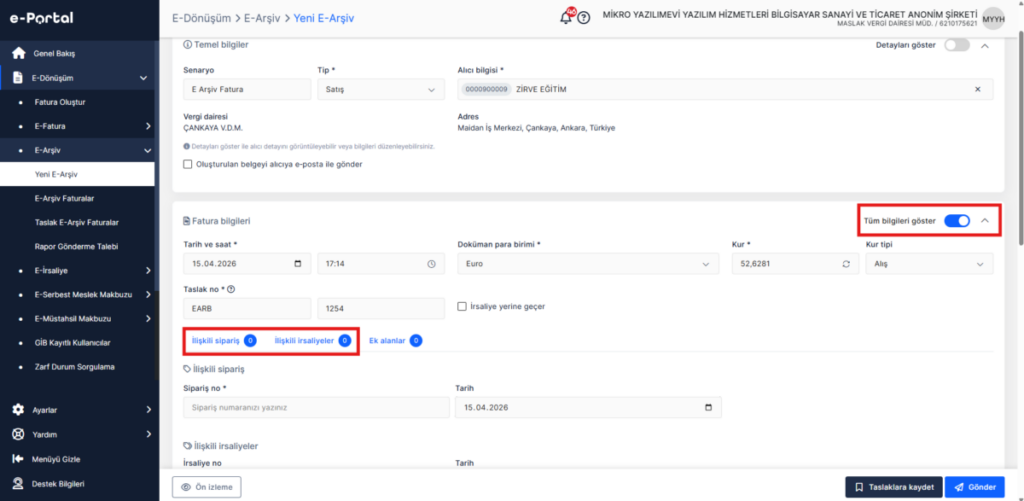Viewport: 1024px width, 501px height.
Task: Collapse the E-Arşiv sidebar menu
Action: pos(146,150)
